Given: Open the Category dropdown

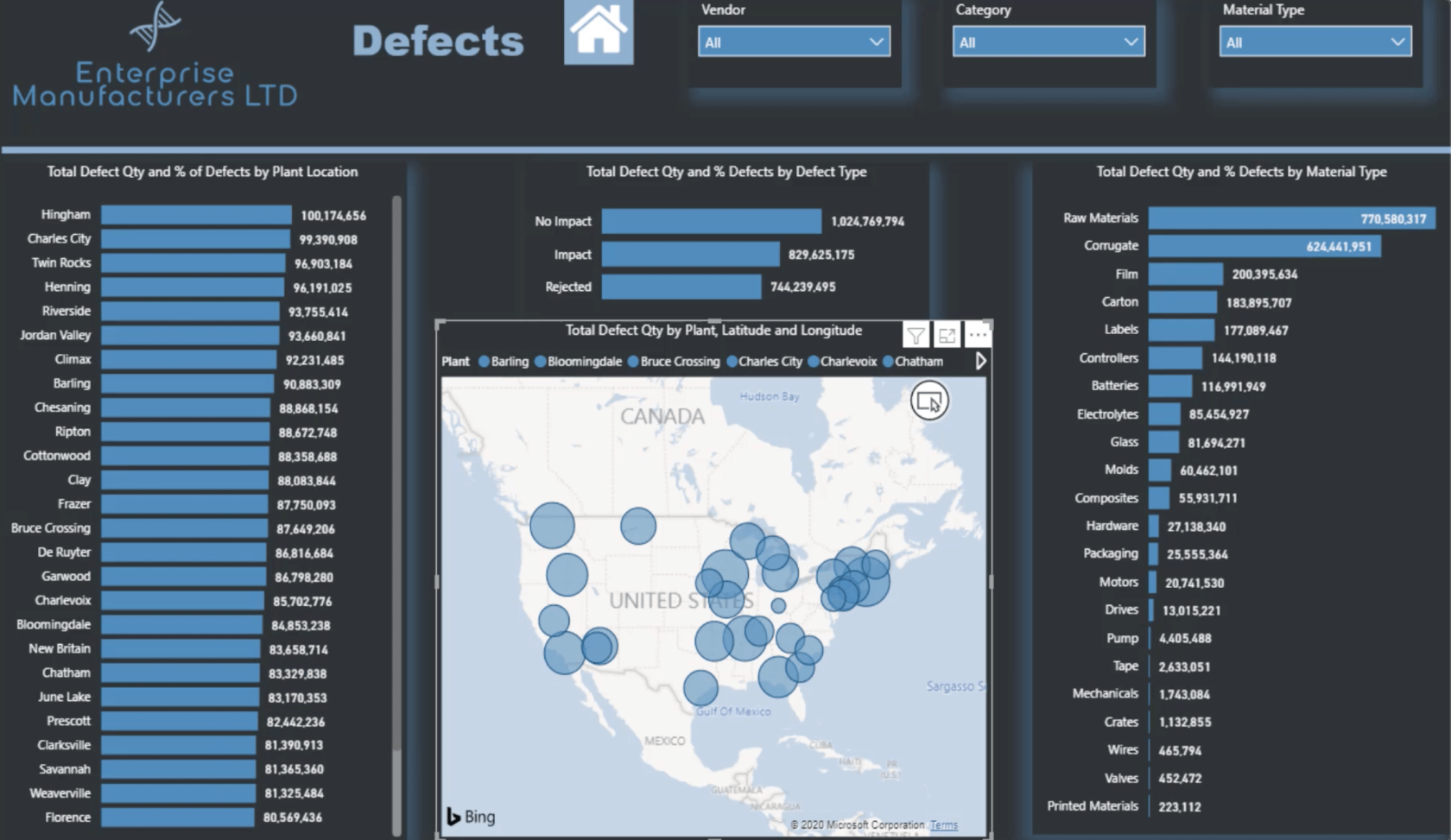Looking at the screenshot, I should 1049,41.
